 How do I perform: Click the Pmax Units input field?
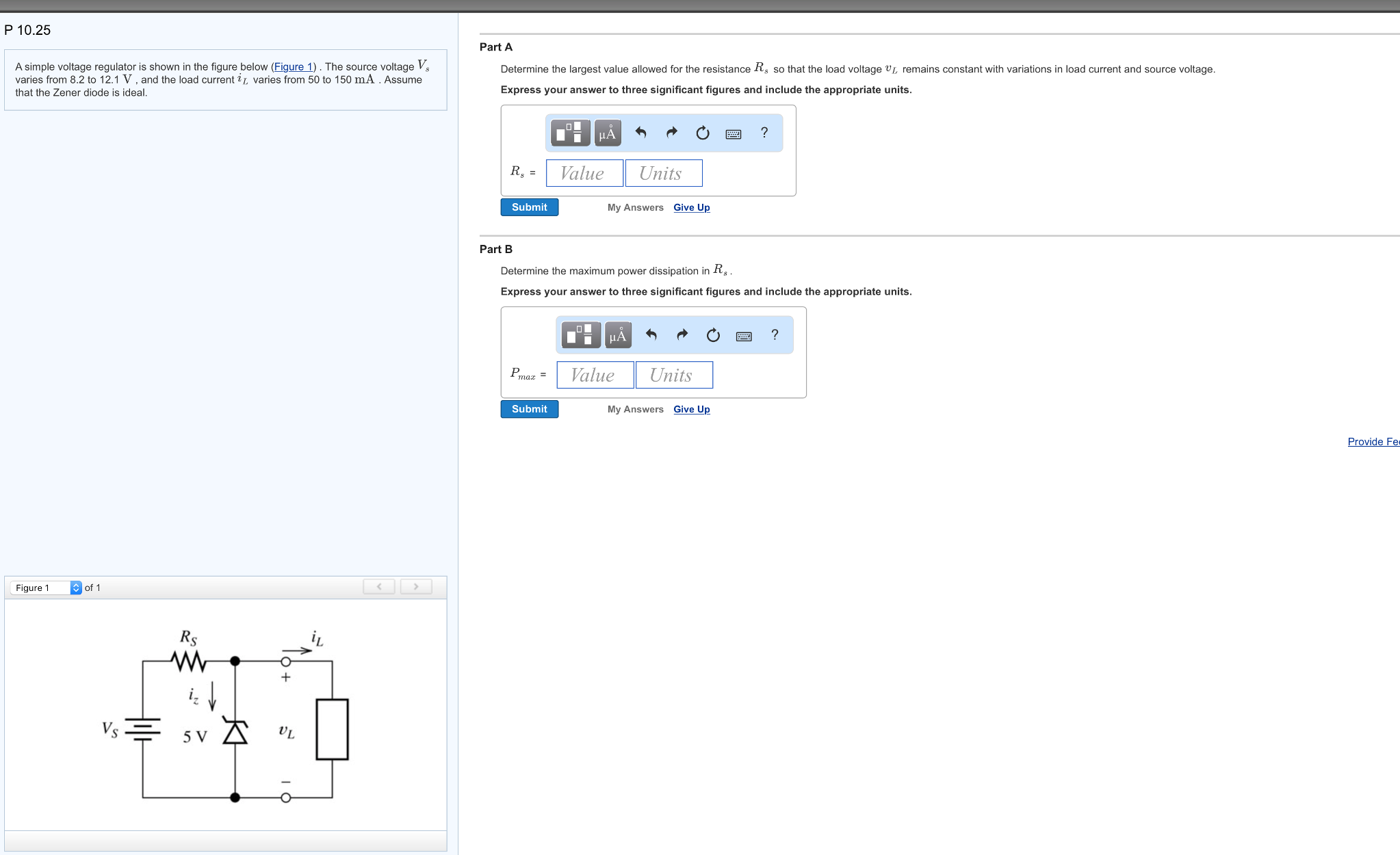click(673, 375)
